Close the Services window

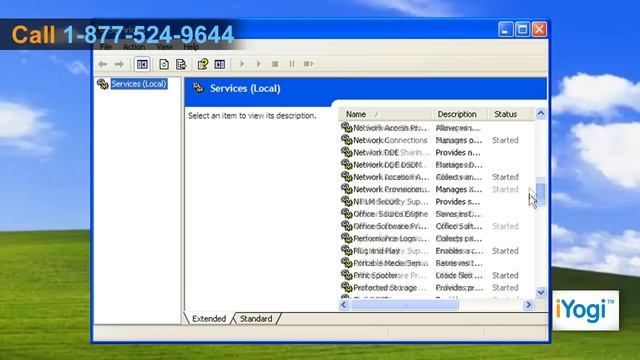tap(540, 29)
